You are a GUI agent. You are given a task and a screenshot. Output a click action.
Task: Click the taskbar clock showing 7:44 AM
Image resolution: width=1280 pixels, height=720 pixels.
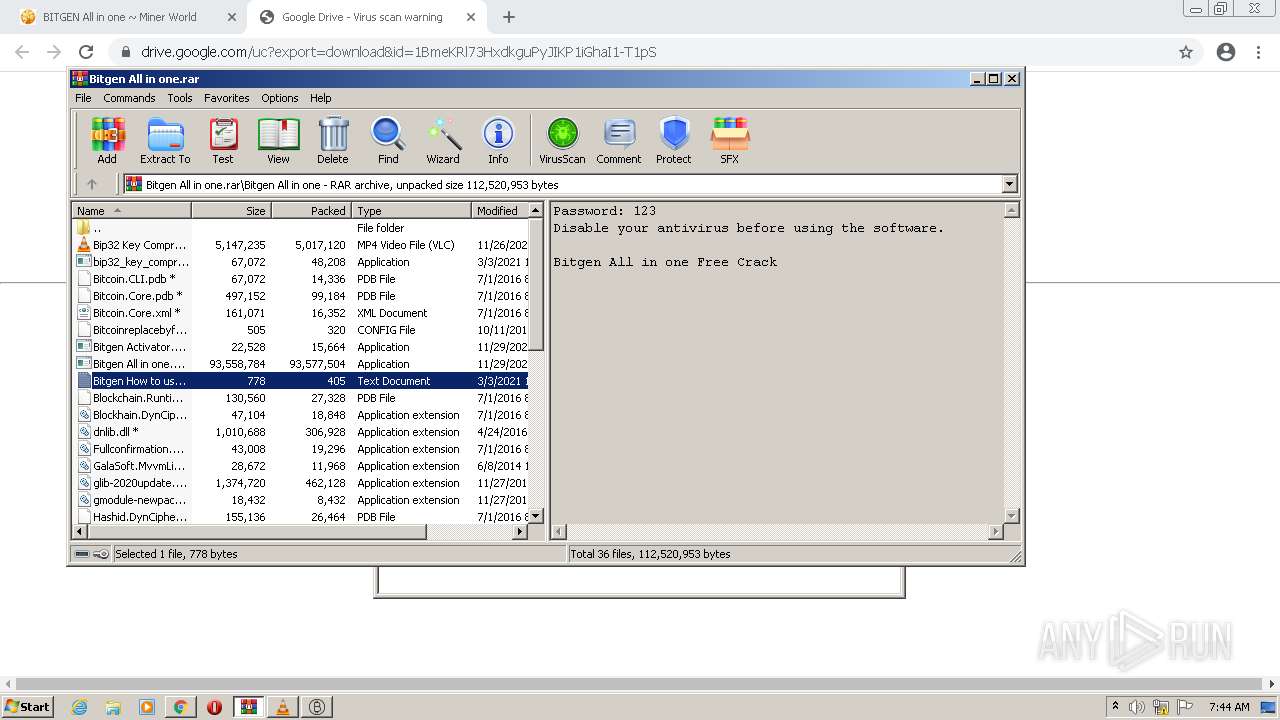click(x=1229, y=707)
